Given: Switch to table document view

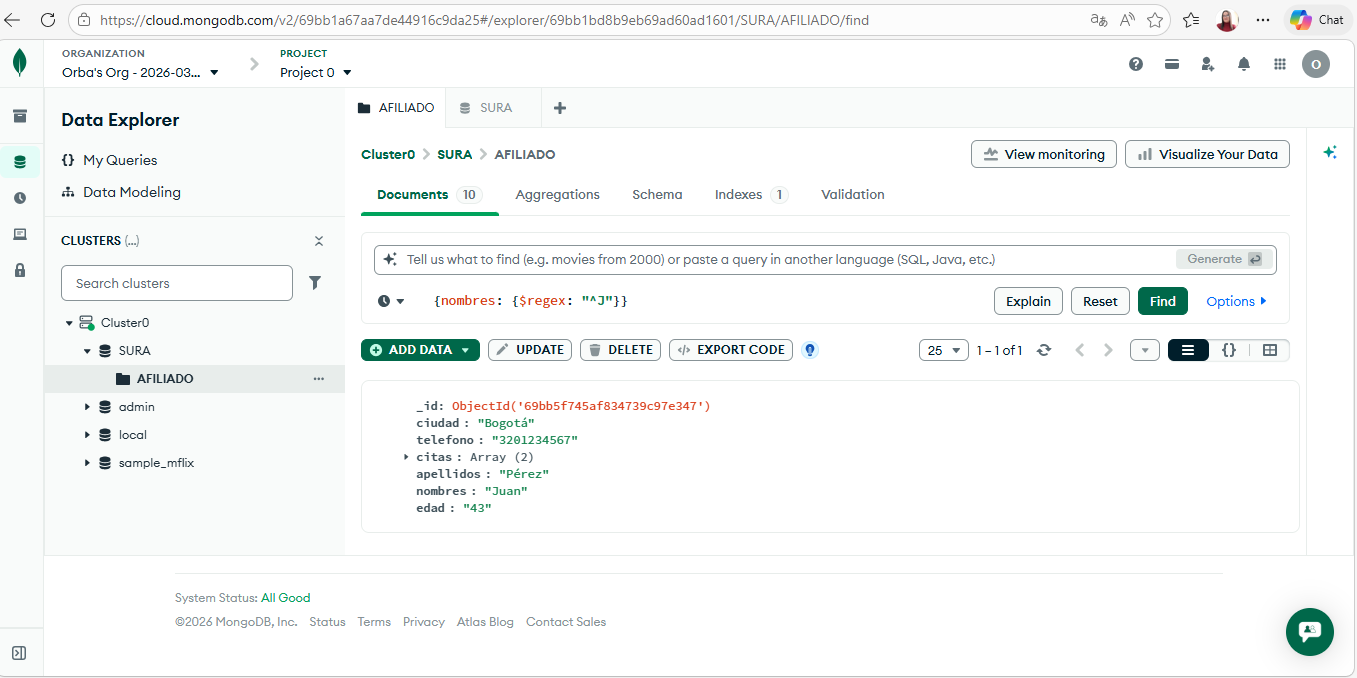Looking at the screenshot, I should tap(1269, 350).
